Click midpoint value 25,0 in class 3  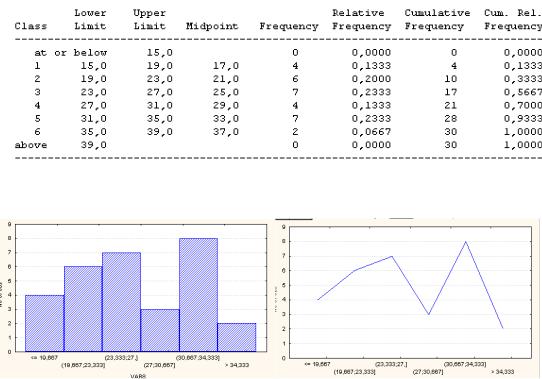point(226,92)
